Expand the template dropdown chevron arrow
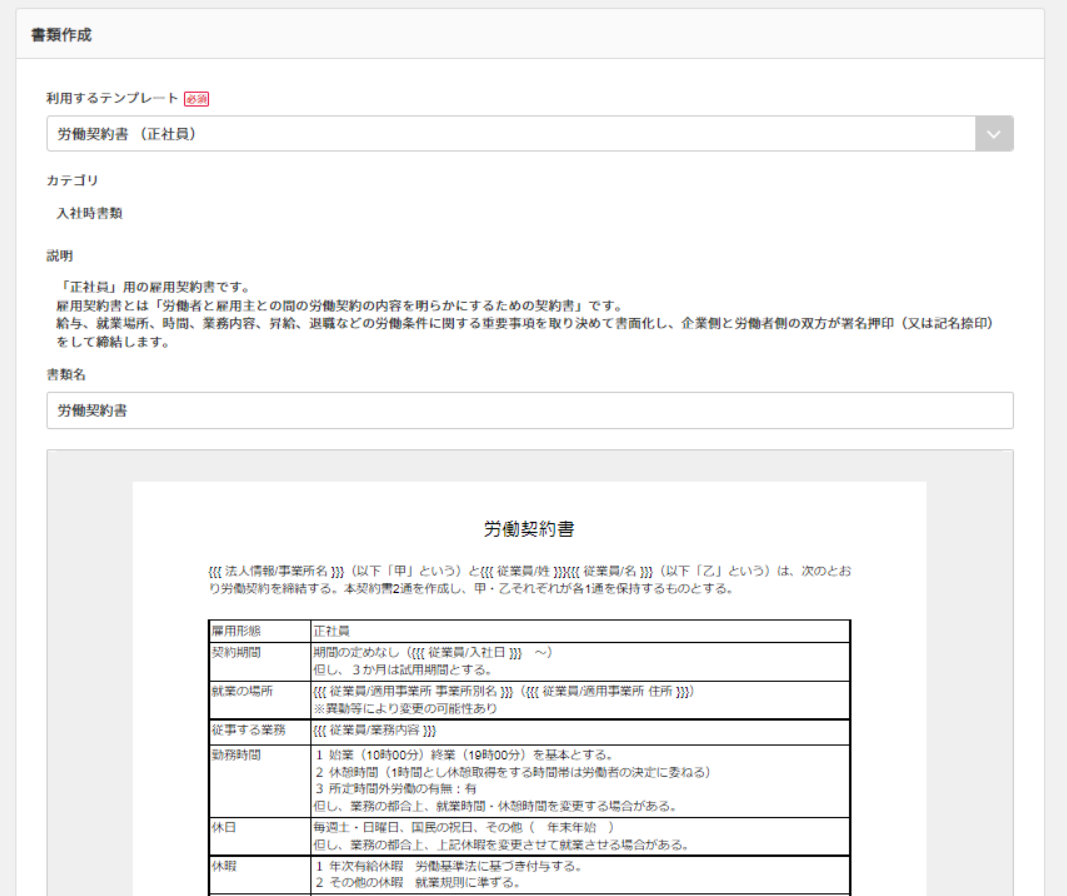 (x=994, y=134)
